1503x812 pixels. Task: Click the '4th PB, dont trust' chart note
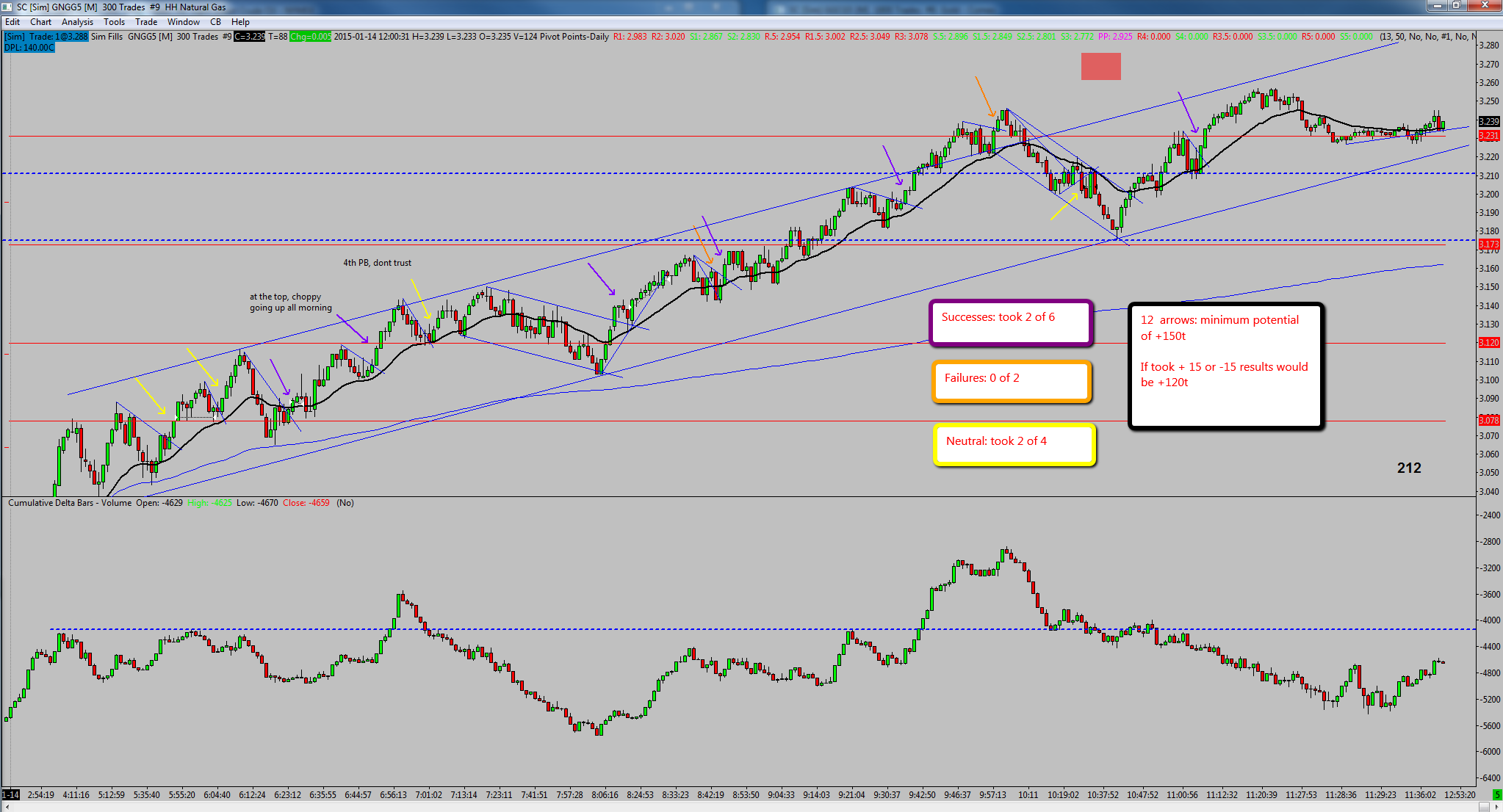point(378,263)
